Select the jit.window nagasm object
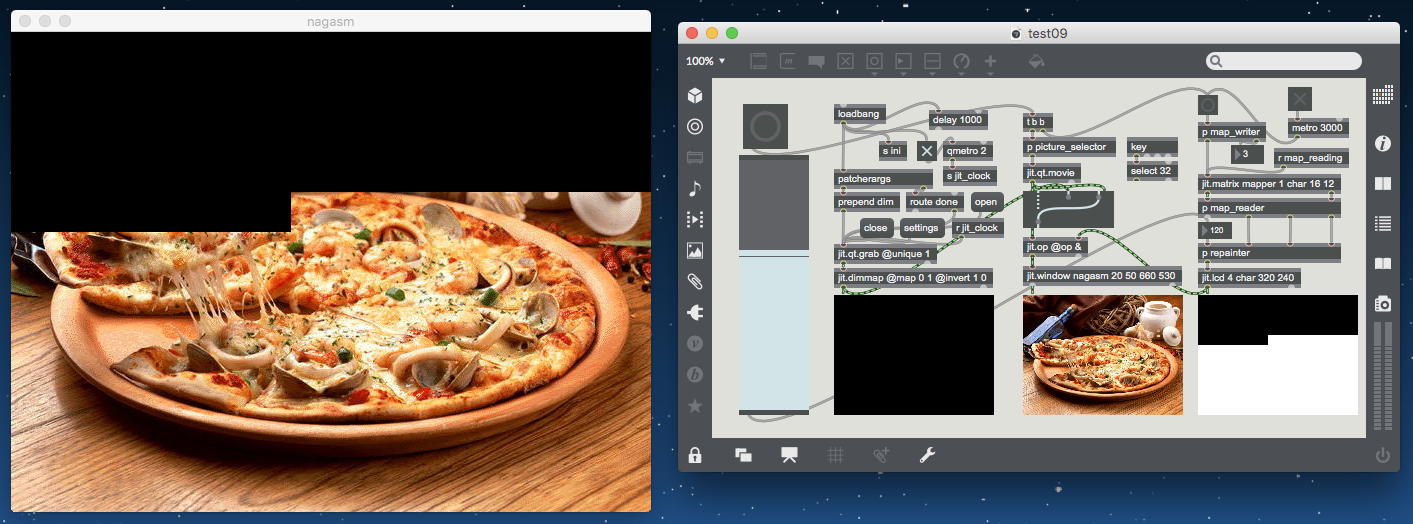The width and height of the screenshot is (1413, 524). pos(1103,275)
